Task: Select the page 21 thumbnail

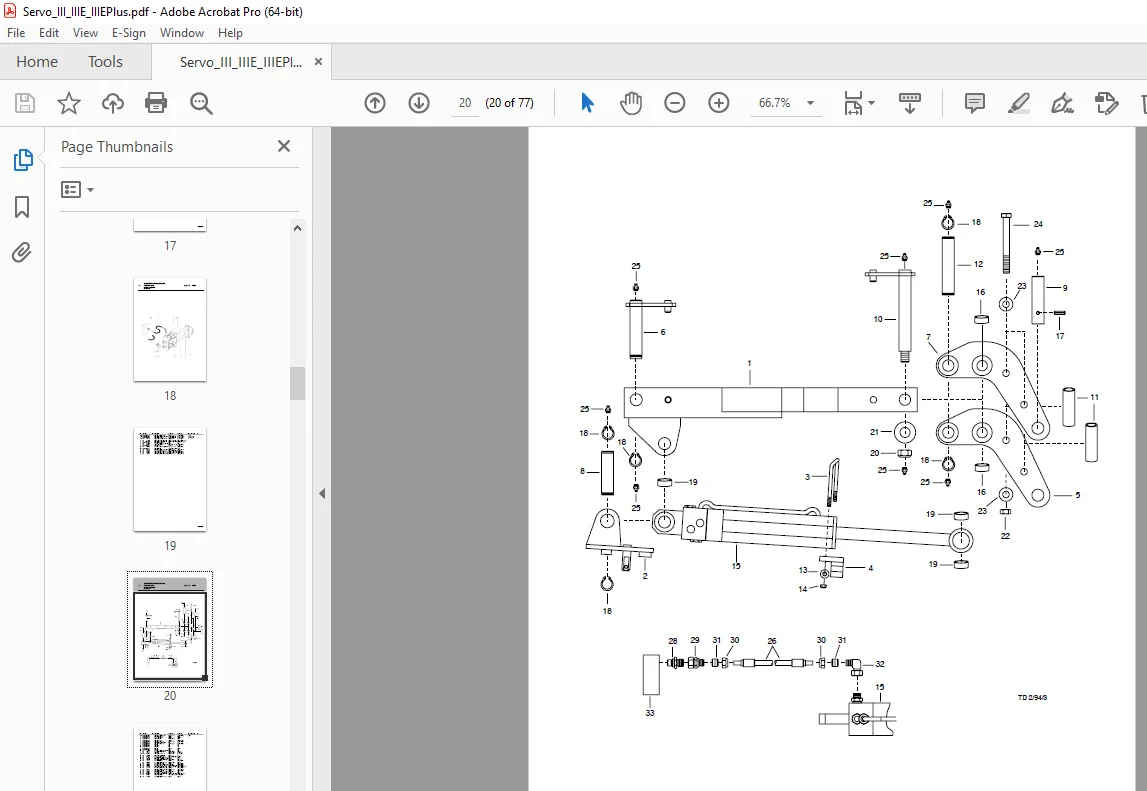Action: [x=170, y=758]
